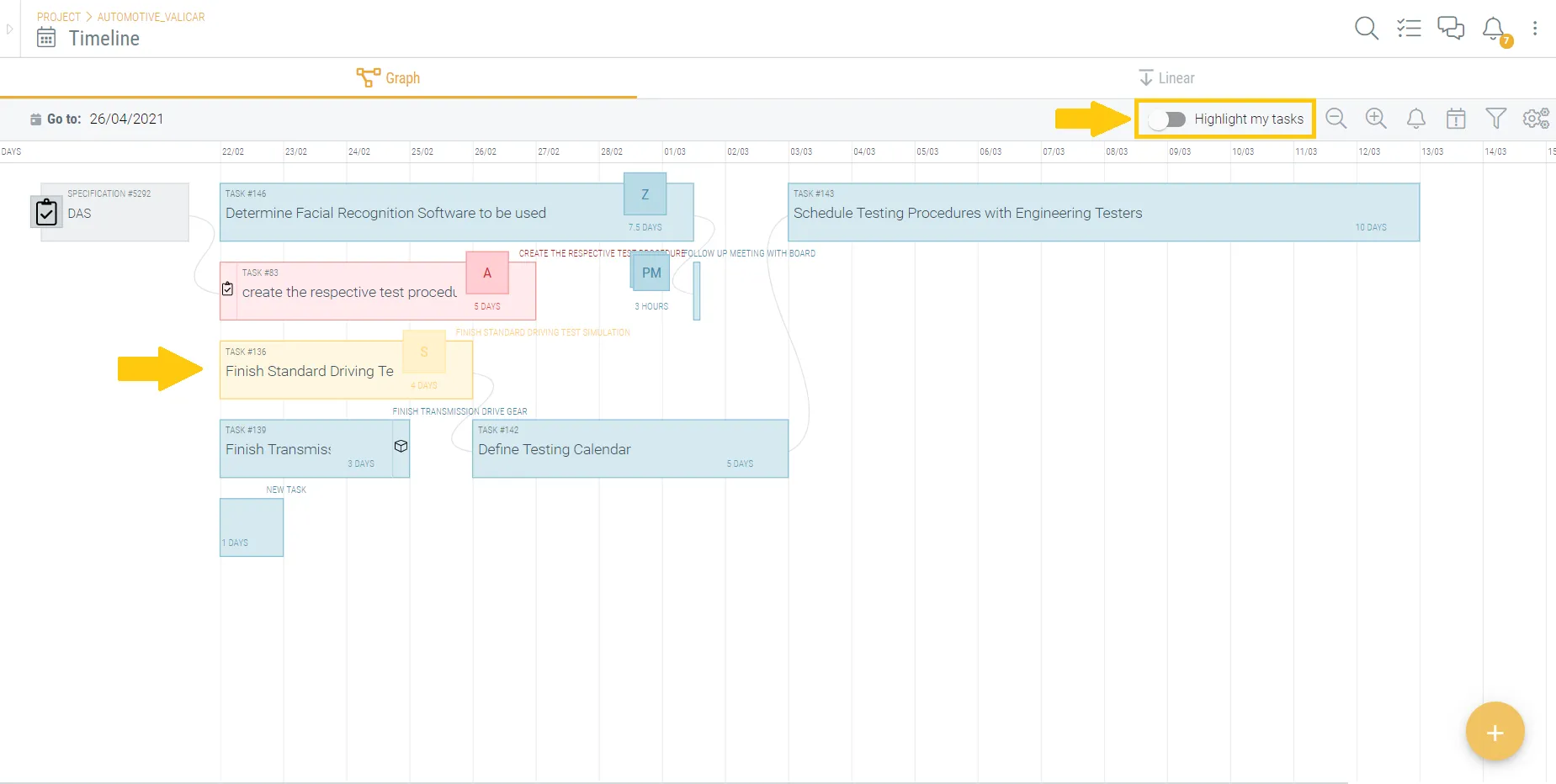The height and width of the screenshot is (784, 1556).
Task: Click the floating plus button to add task
Action: click(1495, 731)
